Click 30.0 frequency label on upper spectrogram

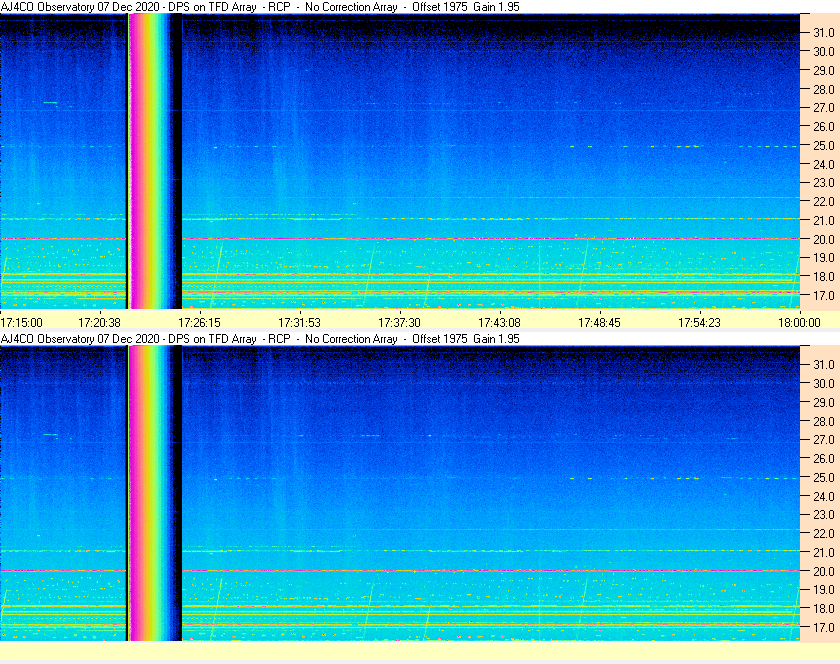[x=824, y=51]
